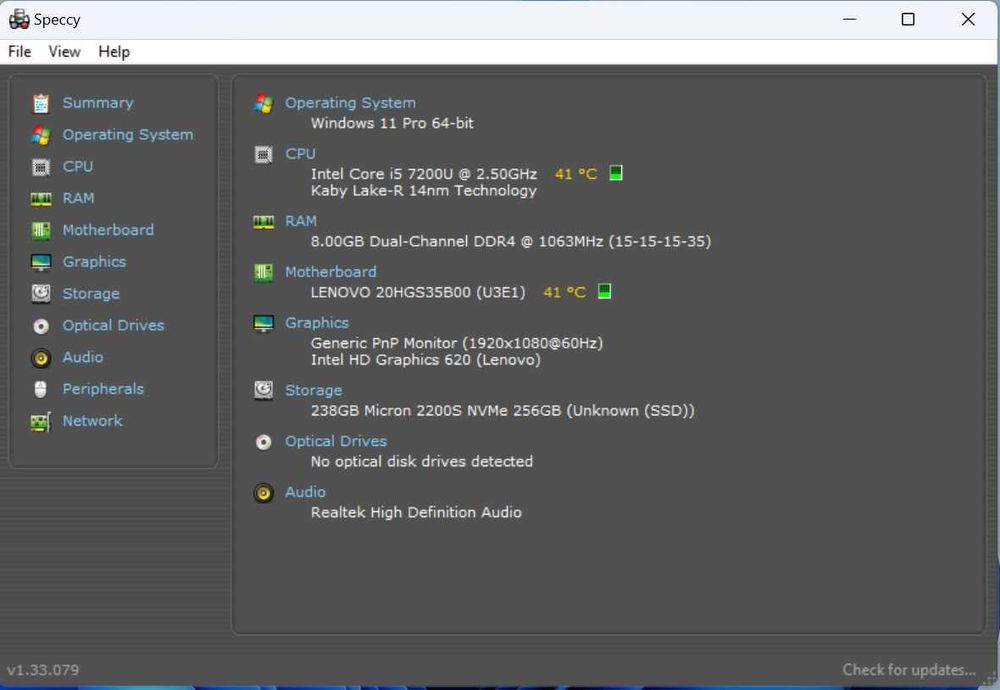The image size is (1000, 690).
Task: Select Audio in the sidebar list
Action: click(83, 357)
